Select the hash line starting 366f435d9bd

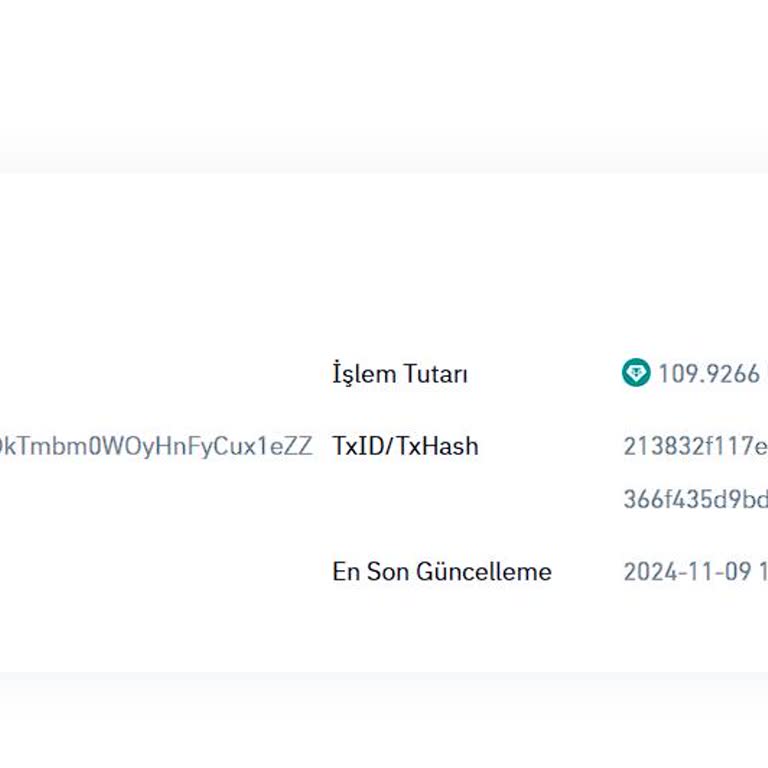[696, 500]
